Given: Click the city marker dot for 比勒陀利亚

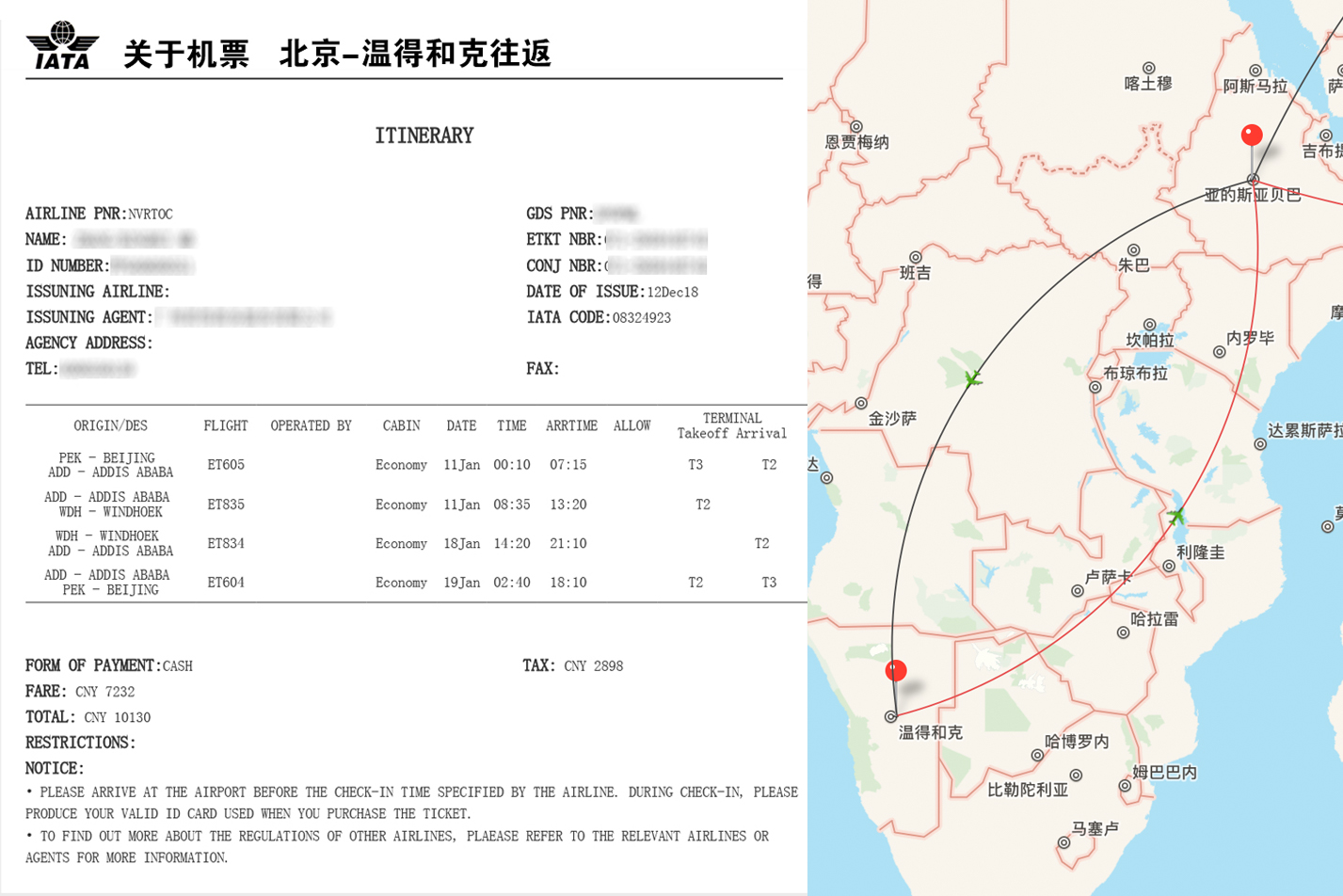Looking at the screenshot, I should (1076, 776).
